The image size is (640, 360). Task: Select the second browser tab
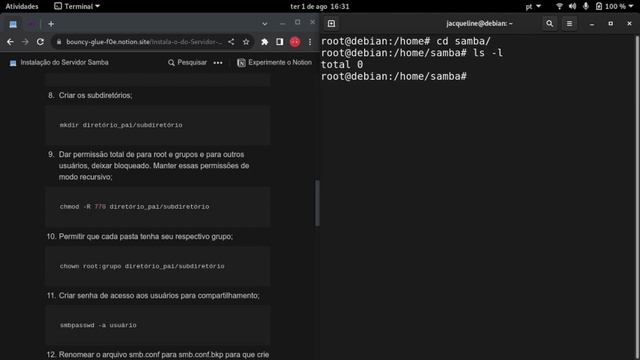click(x=32, y=24)
